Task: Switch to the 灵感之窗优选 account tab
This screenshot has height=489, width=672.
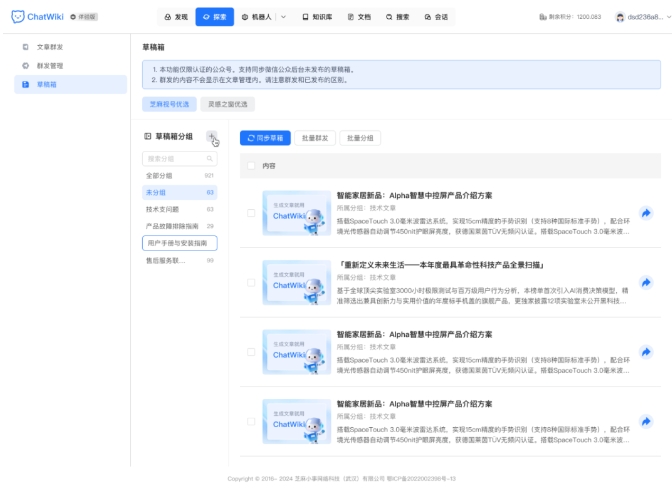Action: 228,104
